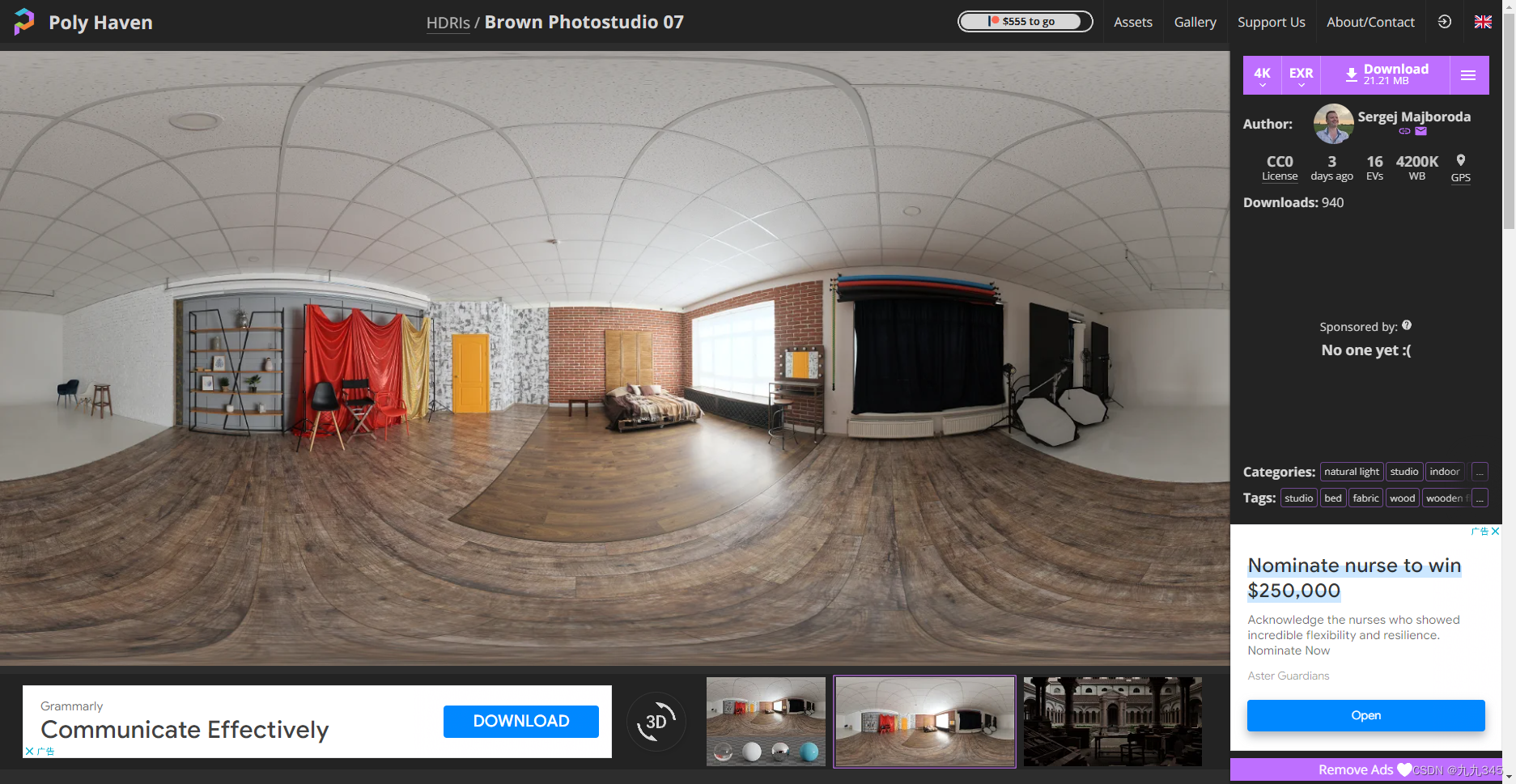The width and height of the screenshot is (1516, 784).
Task: Close the nurse advertisement with its X
Action: (x=1495, y=532)
